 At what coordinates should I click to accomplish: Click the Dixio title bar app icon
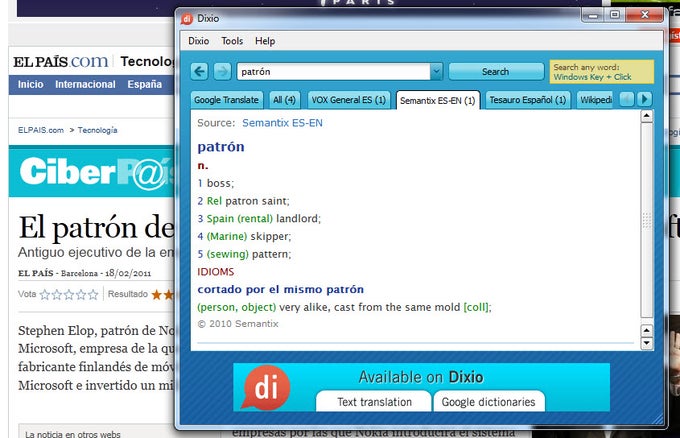click(187, 19)
